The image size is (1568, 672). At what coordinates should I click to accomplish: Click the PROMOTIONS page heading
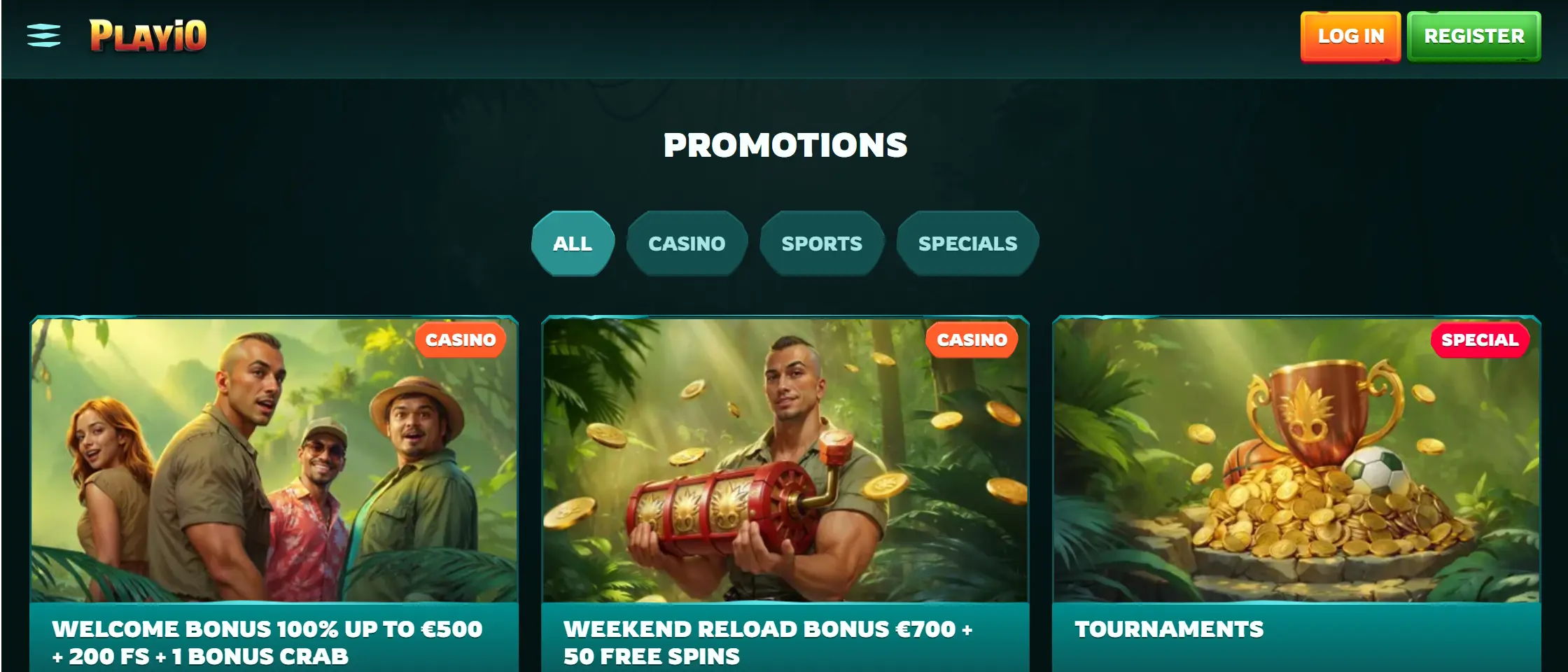[785, 146]
